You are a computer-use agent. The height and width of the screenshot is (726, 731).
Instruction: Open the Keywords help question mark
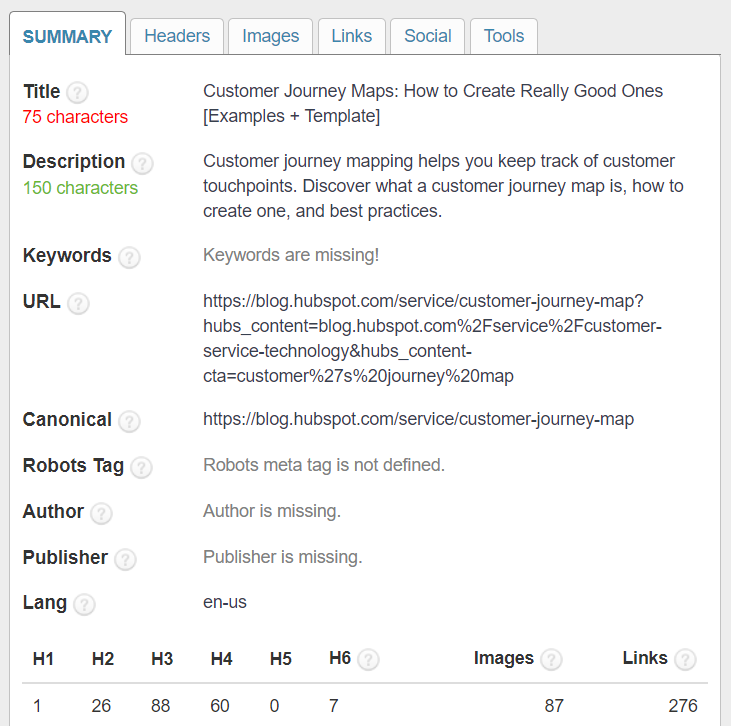tap(129, 257)
